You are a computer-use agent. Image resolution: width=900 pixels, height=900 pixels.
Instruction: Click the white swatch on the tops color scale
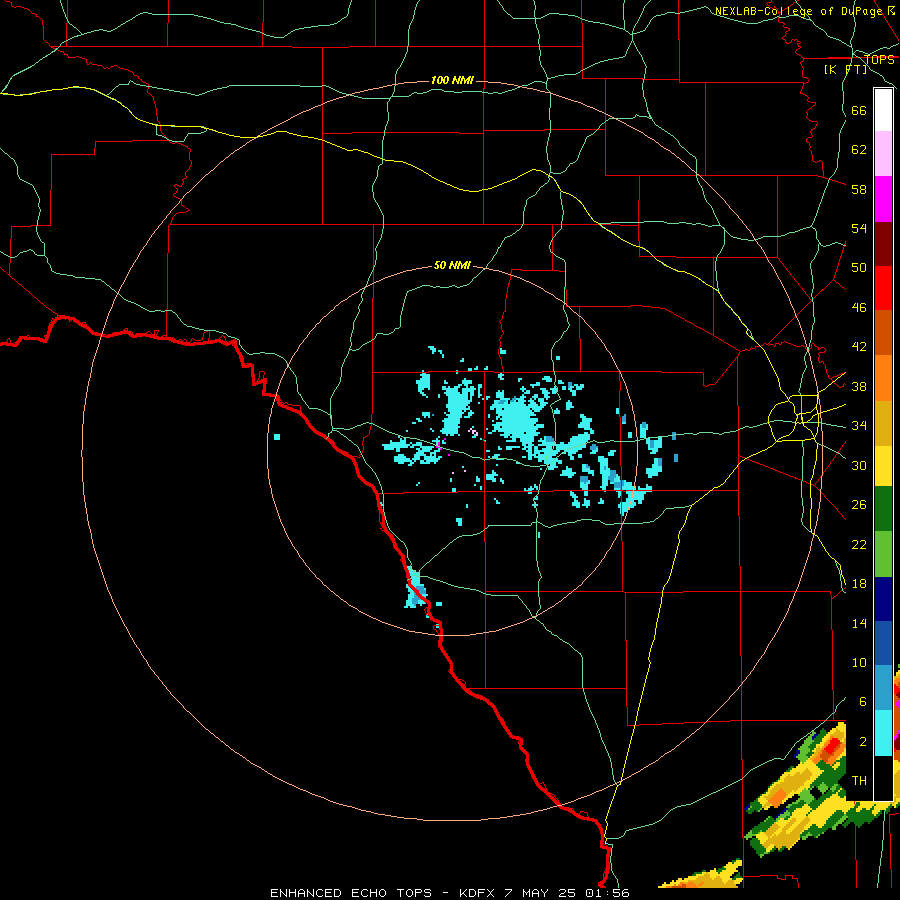[883, 110]
